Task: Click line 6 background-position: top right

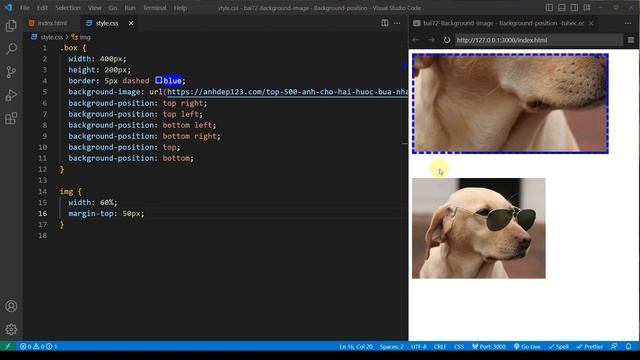Action: [x=138, y=103]
